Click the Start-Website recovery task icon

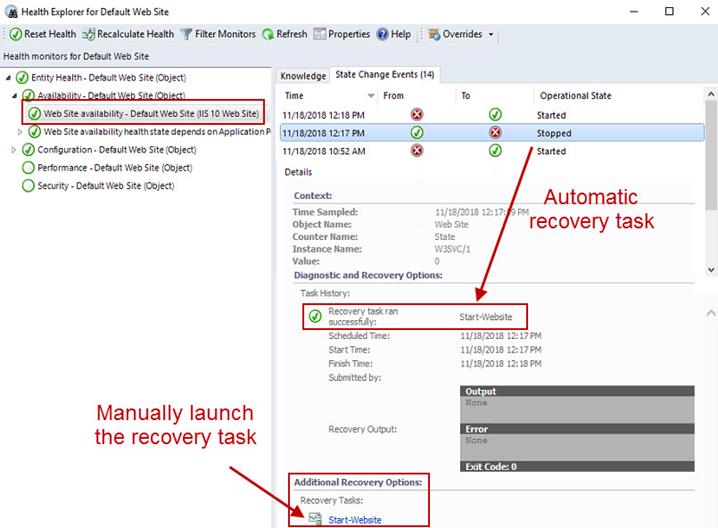point(315,518)
